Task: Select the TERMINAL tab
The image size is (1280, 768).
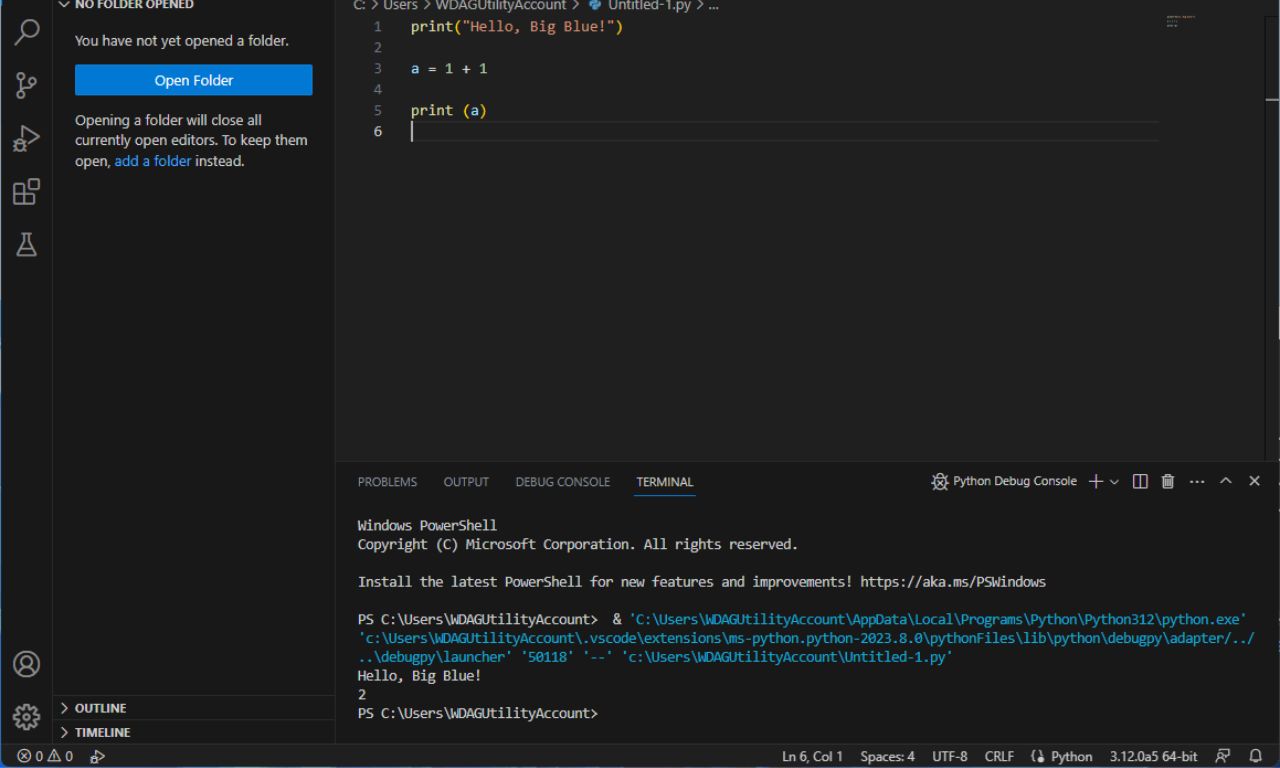Action: [x=664, y=482]
